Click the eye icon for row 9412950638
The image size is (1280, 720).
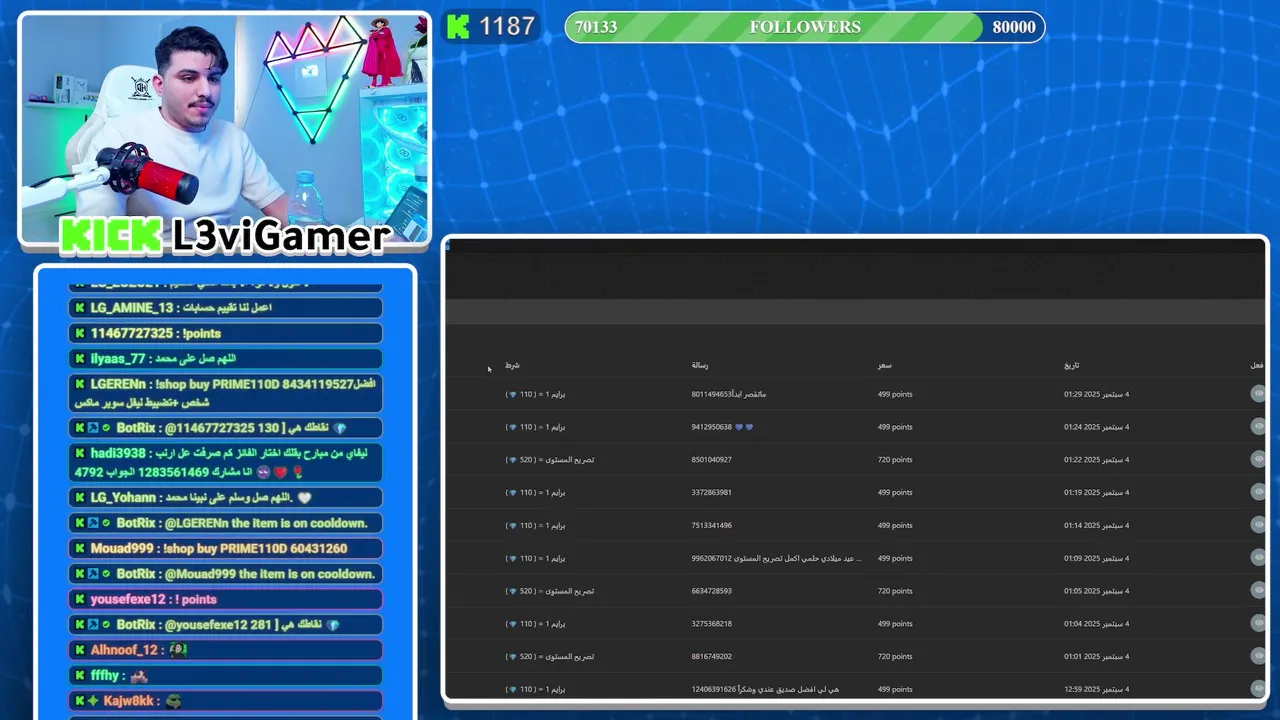[x=1258, y=427]
